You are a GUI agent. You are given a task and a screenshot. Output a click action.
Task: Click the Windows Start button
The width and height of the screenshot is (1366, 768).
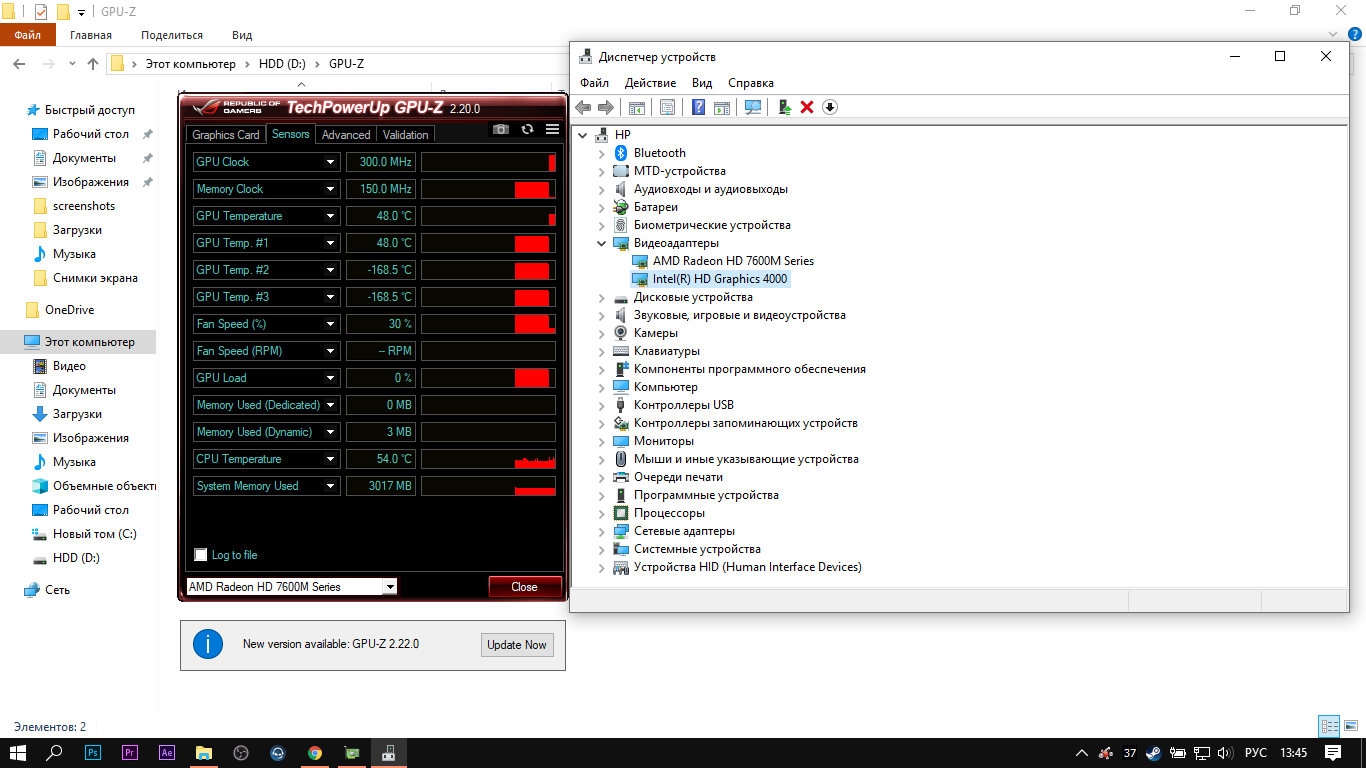tap(18, 753)
